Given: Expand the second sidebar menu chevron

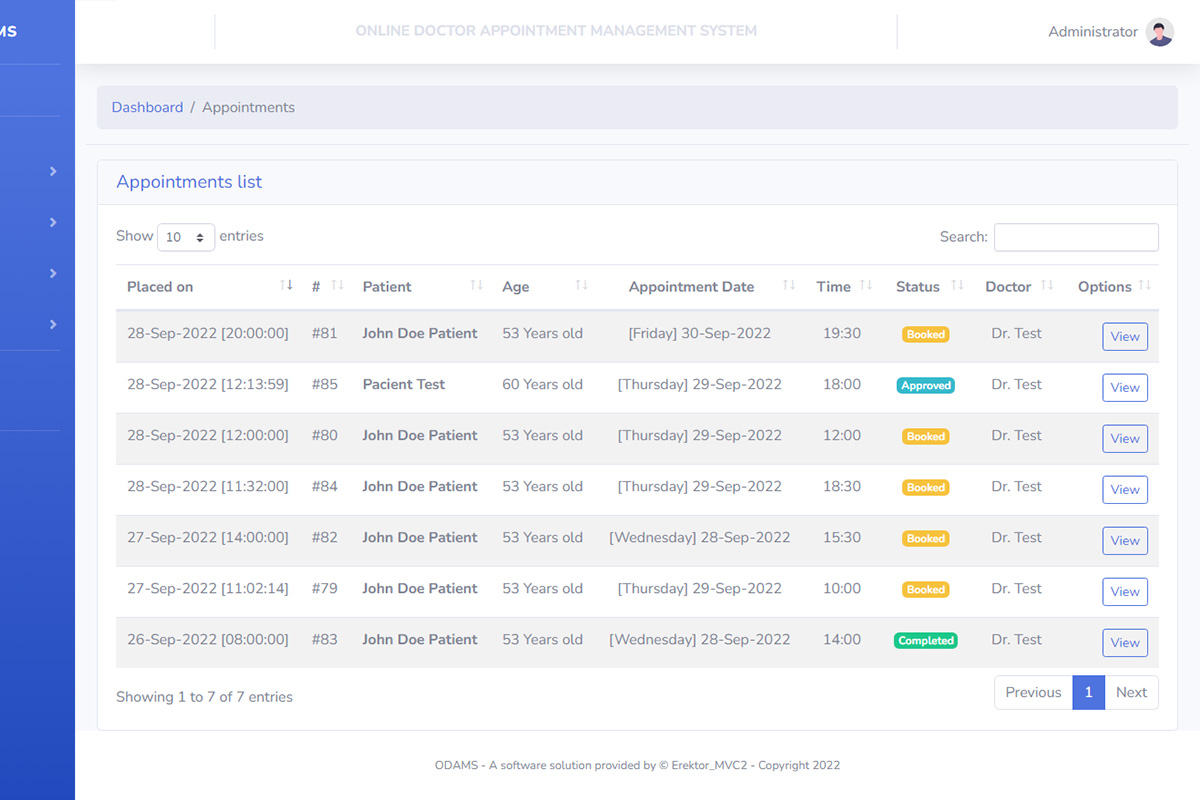Looking at the screenshot, I should coord(53,223).
